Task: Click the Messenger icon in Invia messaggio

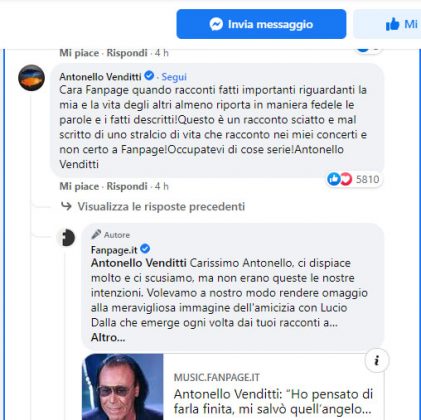Action: coord(216,24)
